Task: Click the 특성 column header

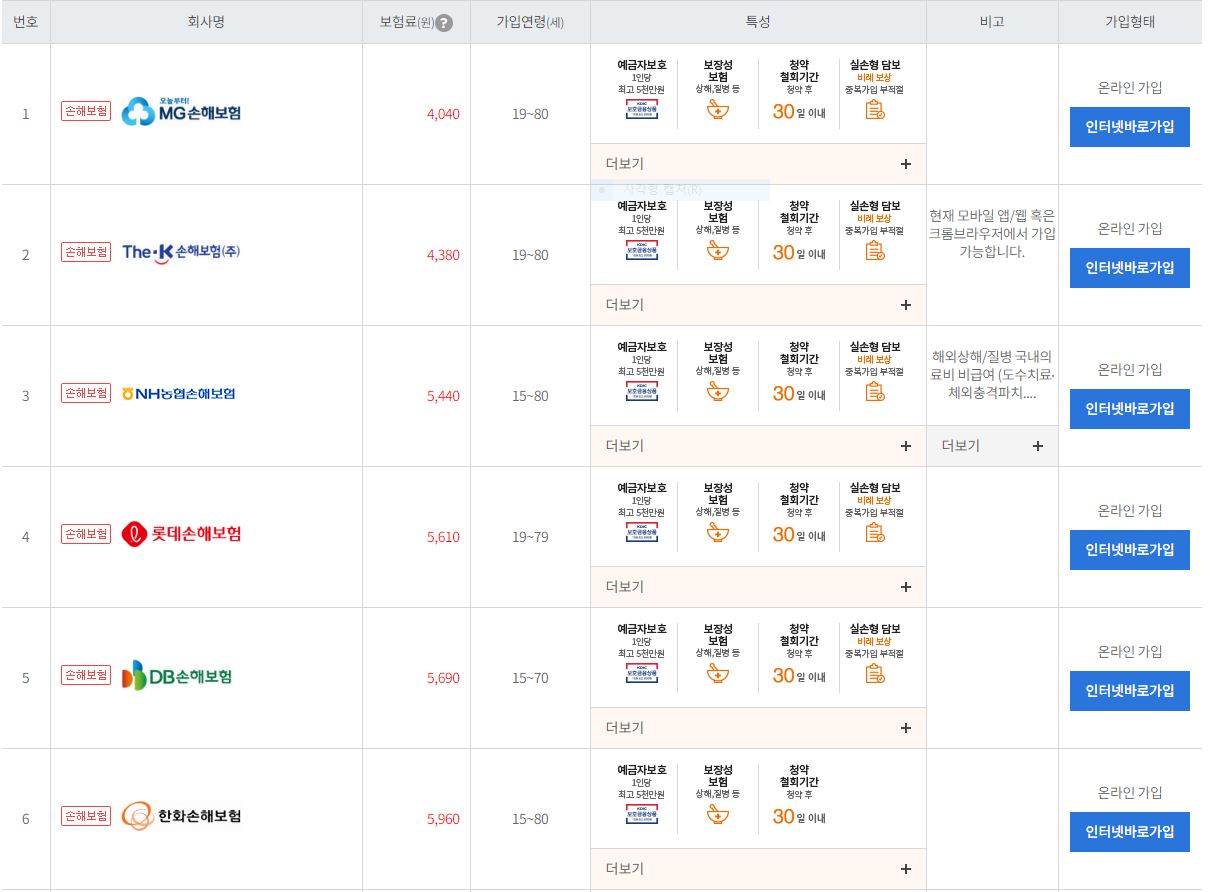Action: [x=758, y=22]
